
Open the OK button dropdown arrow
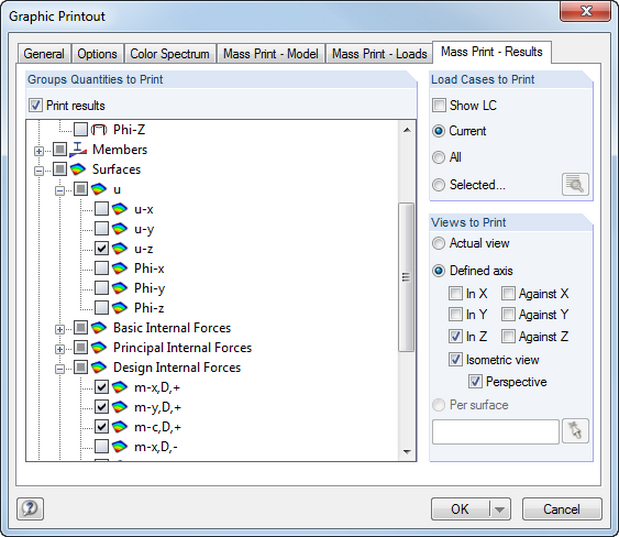click(500, 509)
